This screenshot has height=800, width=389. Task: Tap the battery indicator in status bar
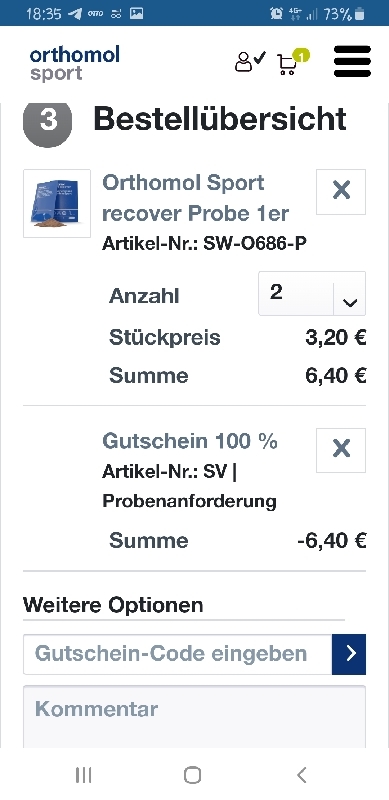click(359, 14)
